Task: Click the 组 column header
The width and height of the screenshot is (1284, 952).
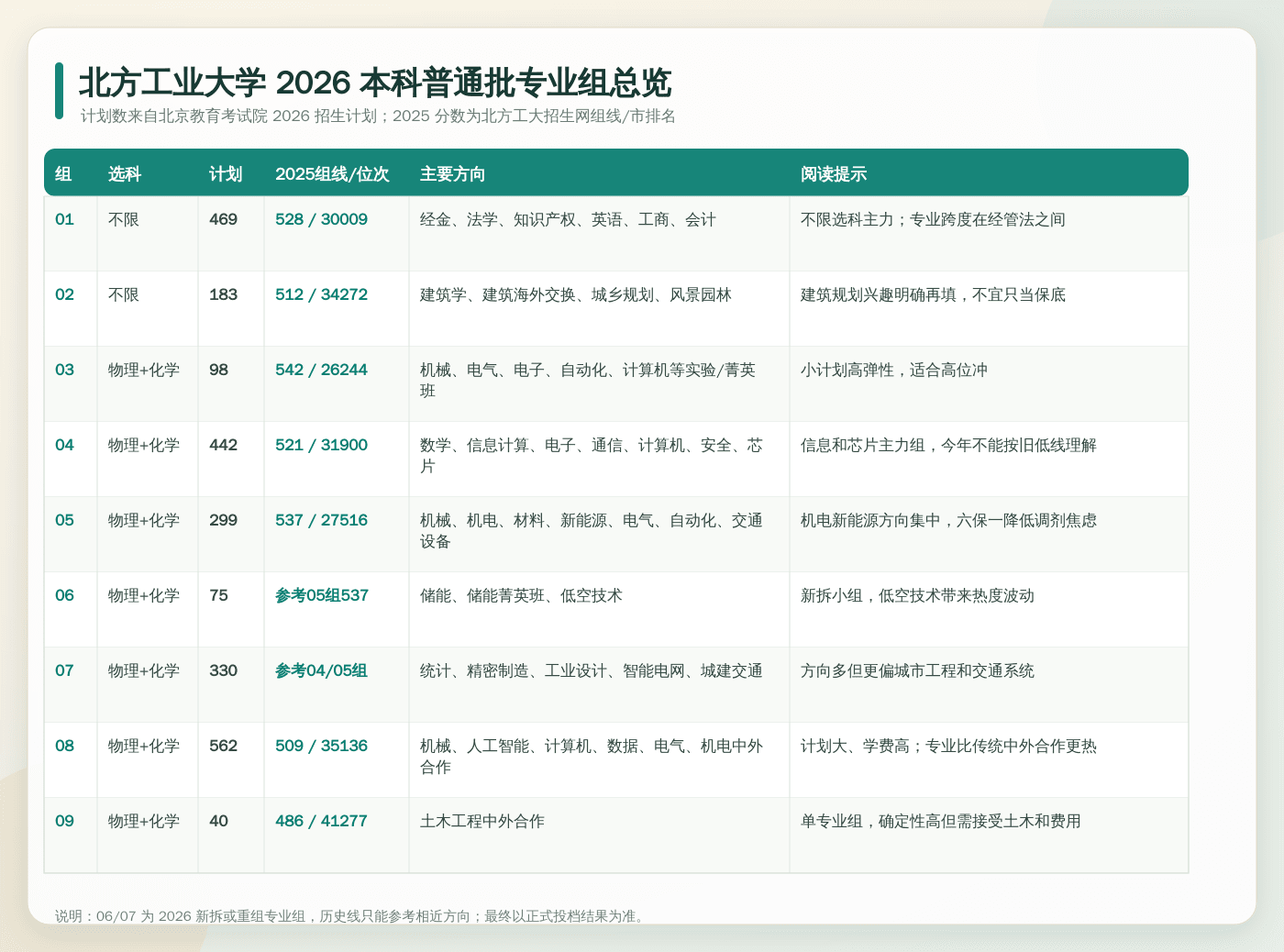Action: tap(63, 174)
